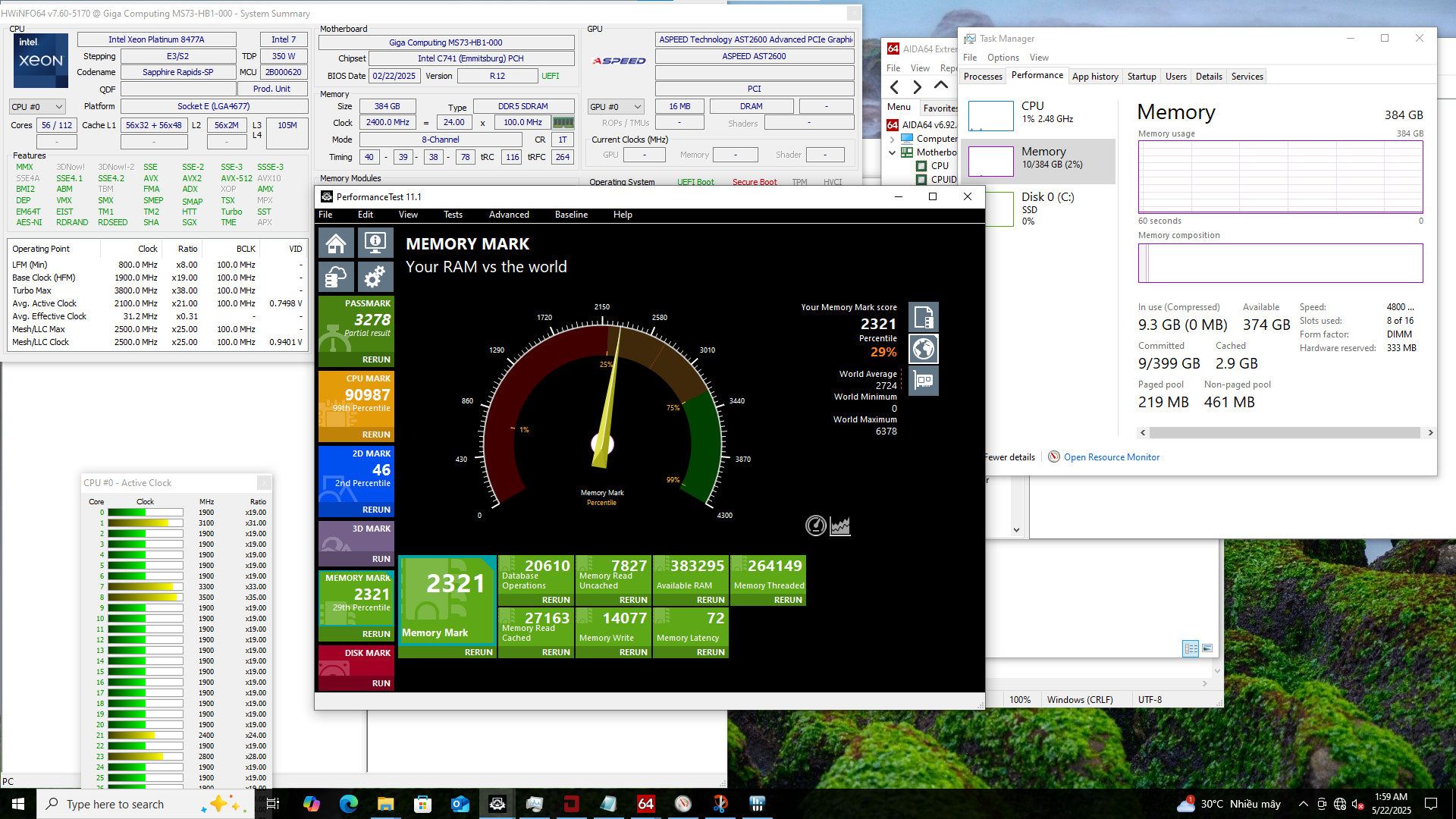Switch to the App history tab
Screen dimensions: 1456x819
1094,77
